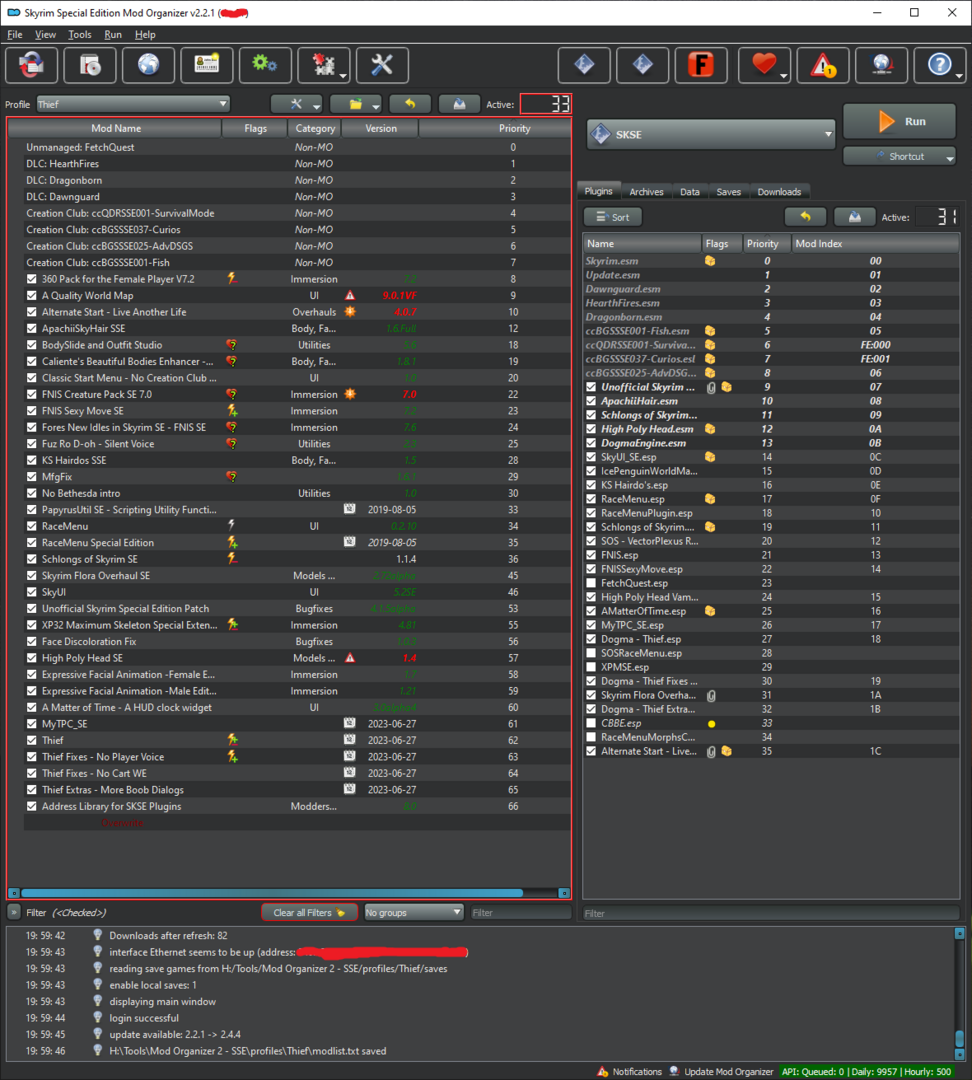The image size is (972, 1080).
Task: Click the Update globe toolbar icon
Action: pos(881,65)
